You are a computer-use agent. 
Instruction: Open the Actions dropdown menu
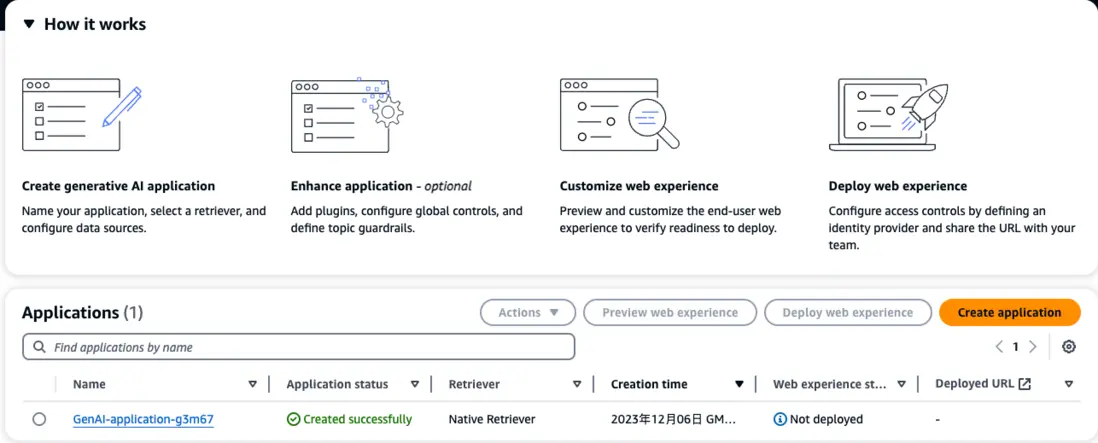point(528,312)
